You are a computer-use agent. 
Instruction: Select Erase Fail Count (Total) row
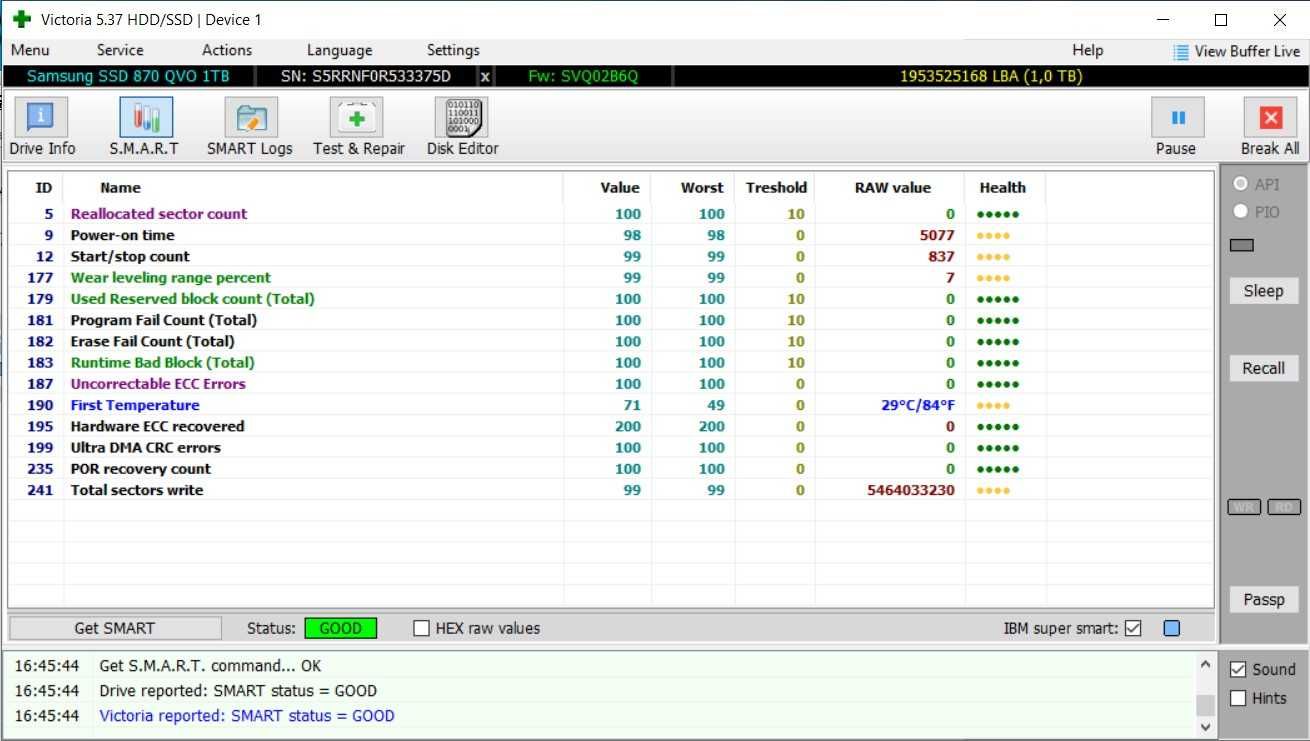pyautogui.click(x=610, y=342)
